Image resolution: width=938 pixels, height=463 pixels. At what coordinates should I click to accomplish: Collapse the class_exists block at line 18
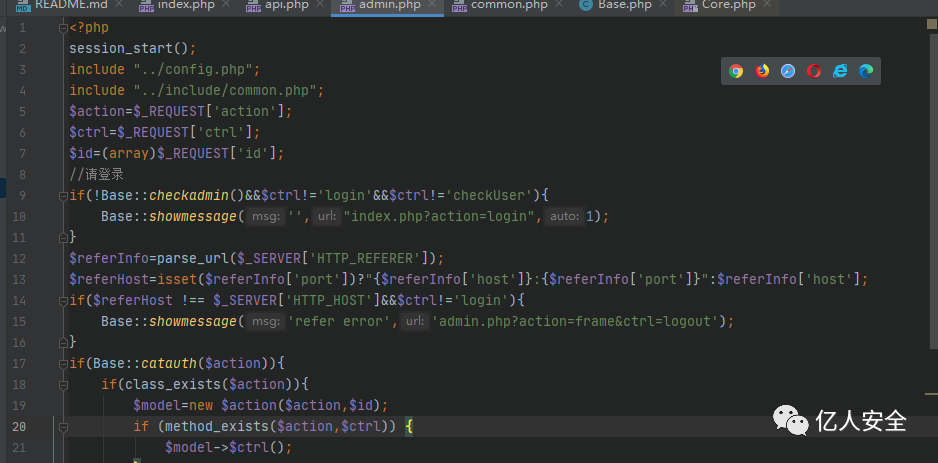click(63, 384)
